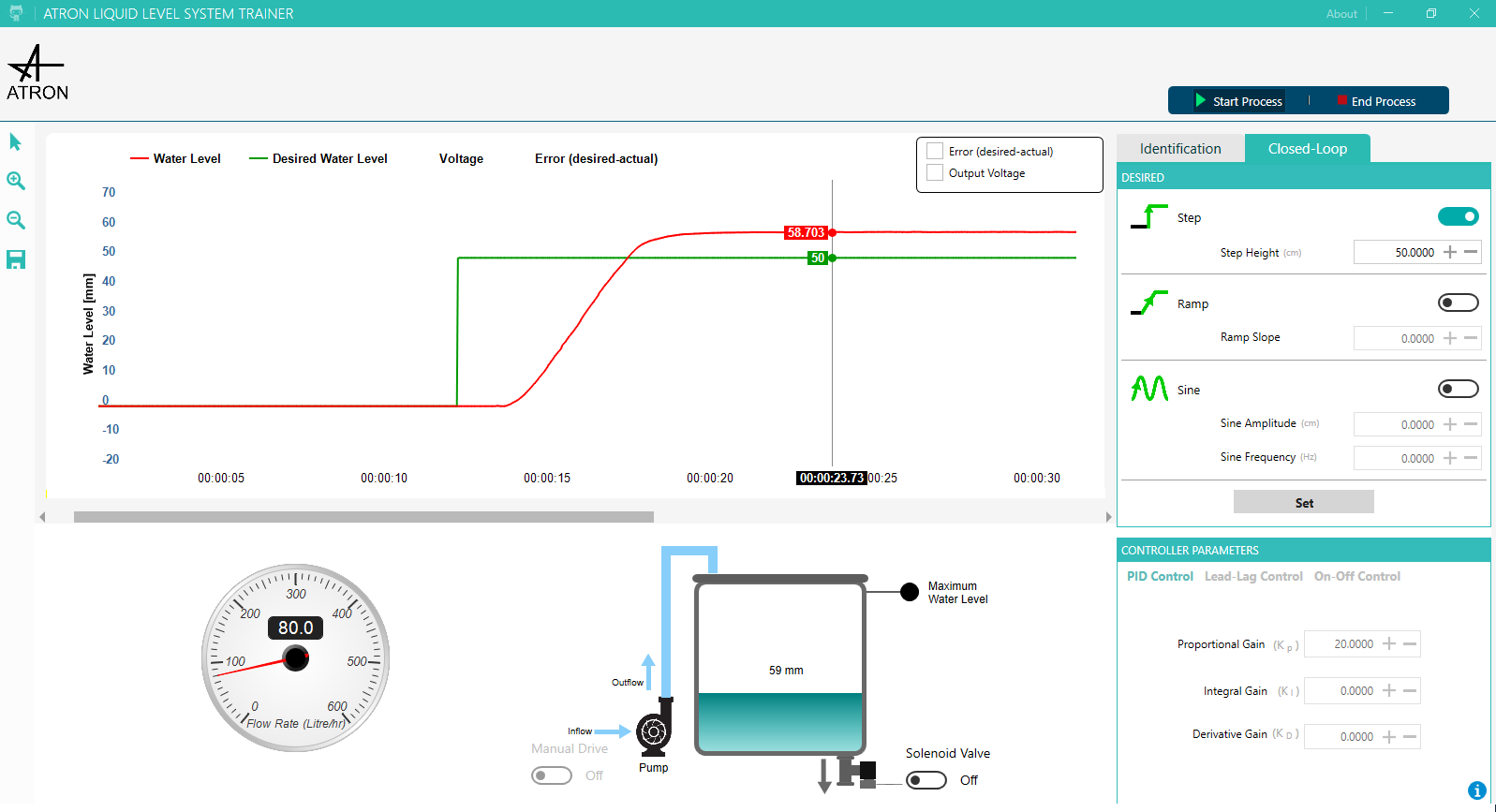Screen dimensions: 1496x812
Task: Decrease Step Height with minus
Action: point(1471,252)
